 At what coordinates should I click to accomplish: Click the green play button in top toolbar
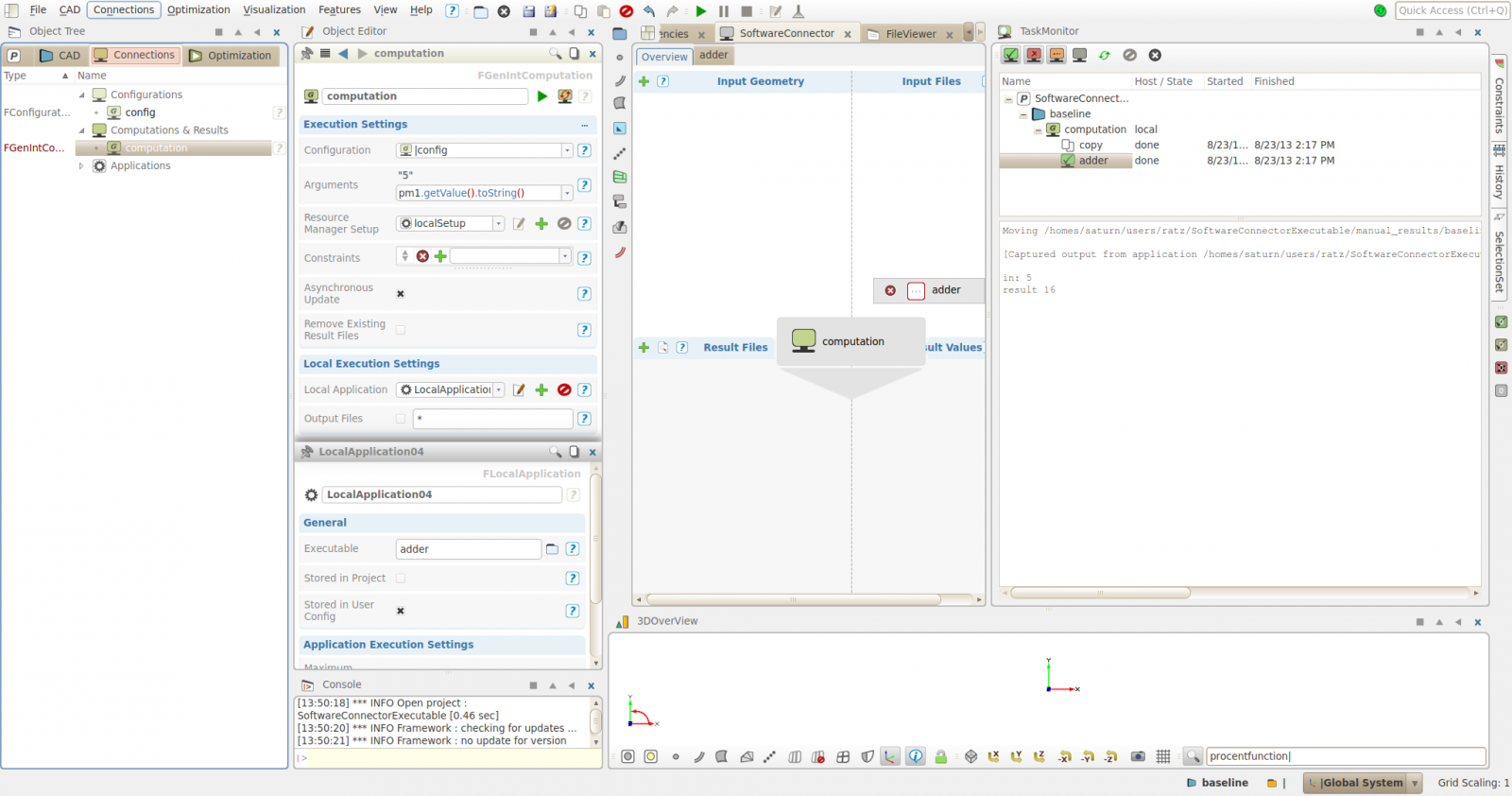(701, 11)
